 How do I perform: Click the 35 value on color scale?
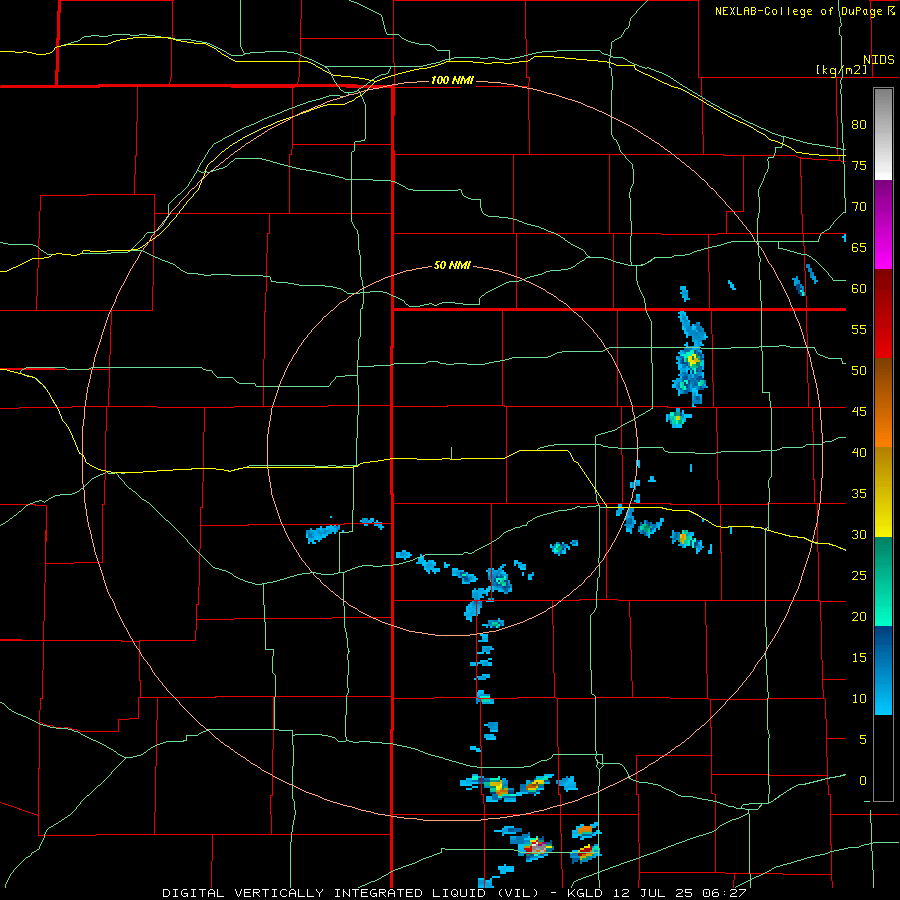click(x=859, y=494)
